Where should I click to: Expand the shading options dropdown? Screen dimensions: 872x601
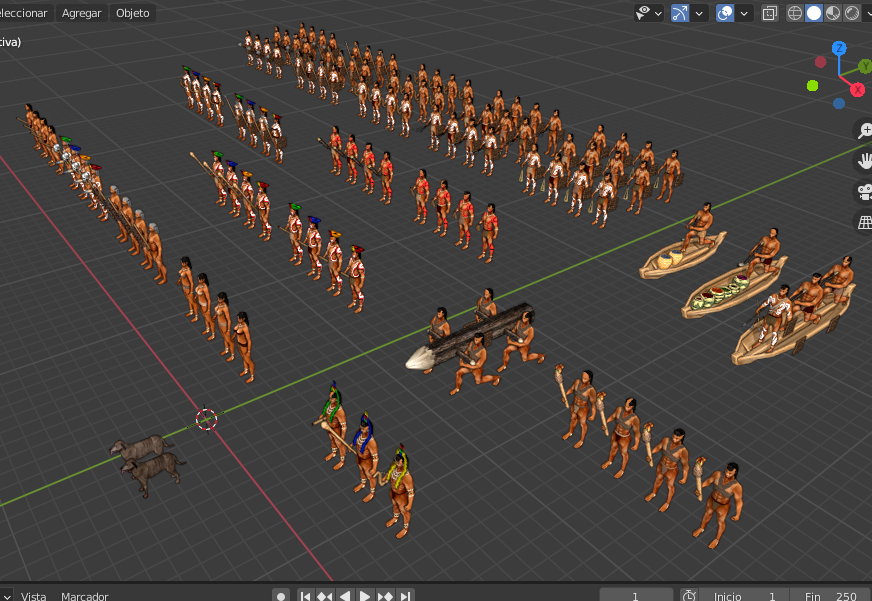coord(867,13)
